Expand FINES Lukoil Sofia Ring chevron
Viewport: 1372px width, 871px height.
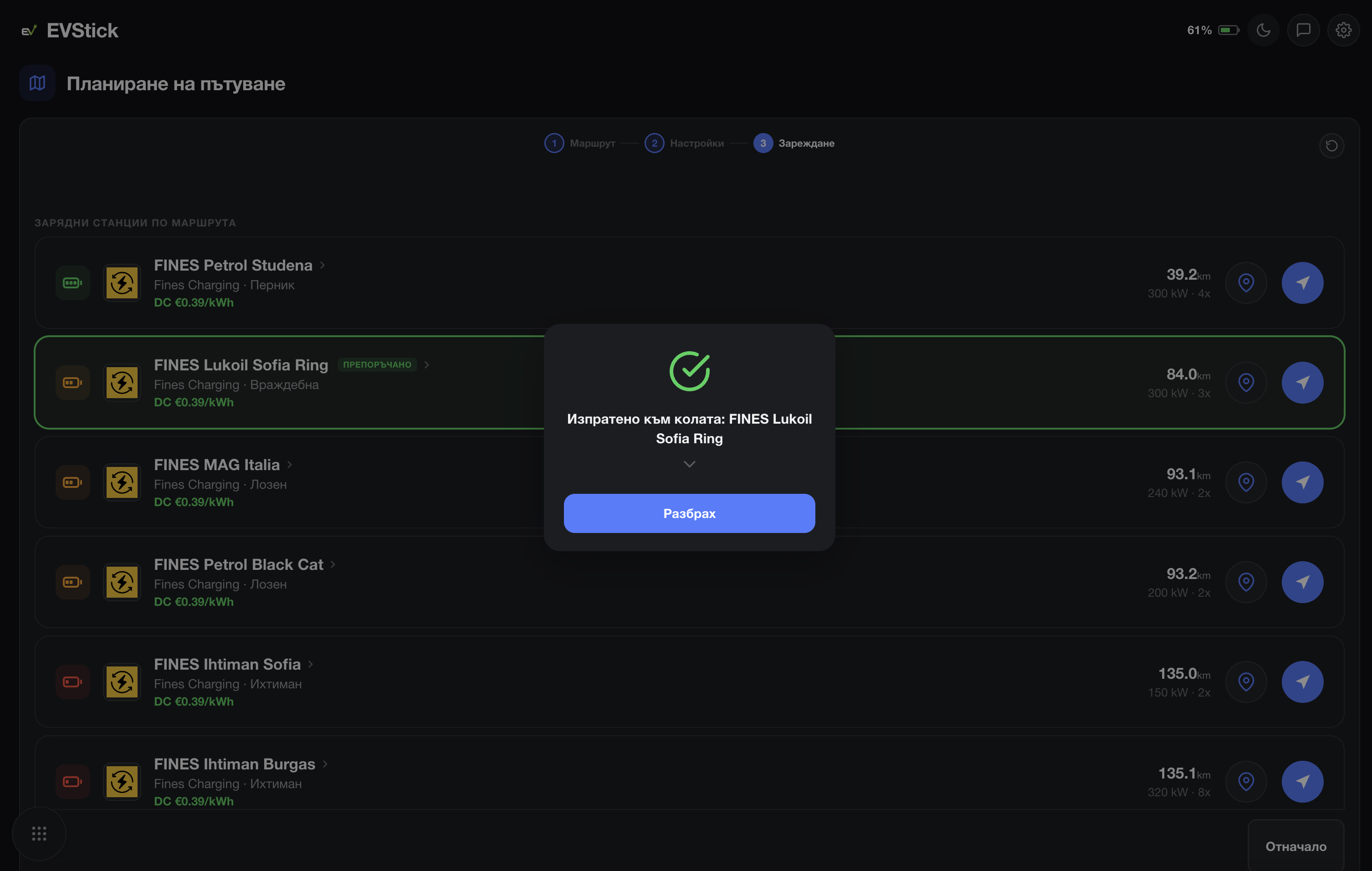pyautogui.click(x=427, y=364)
